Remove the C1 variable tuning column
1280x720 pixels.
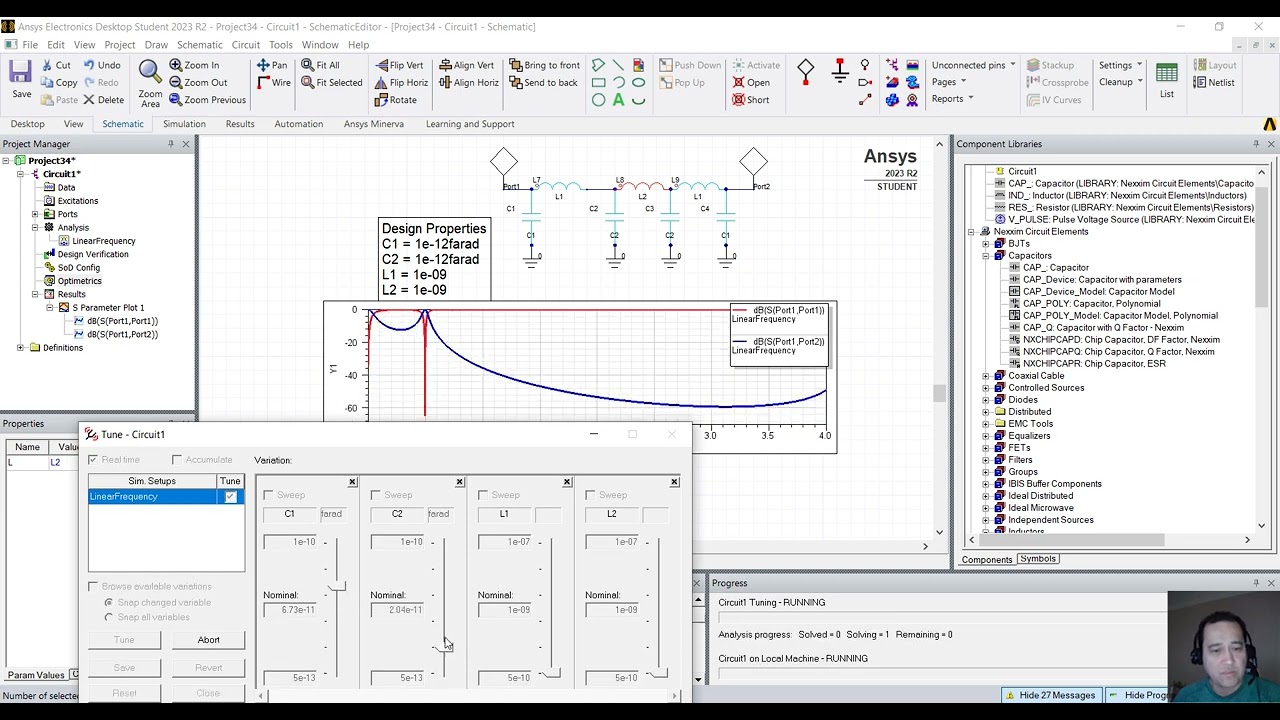(x=352, y=483)
